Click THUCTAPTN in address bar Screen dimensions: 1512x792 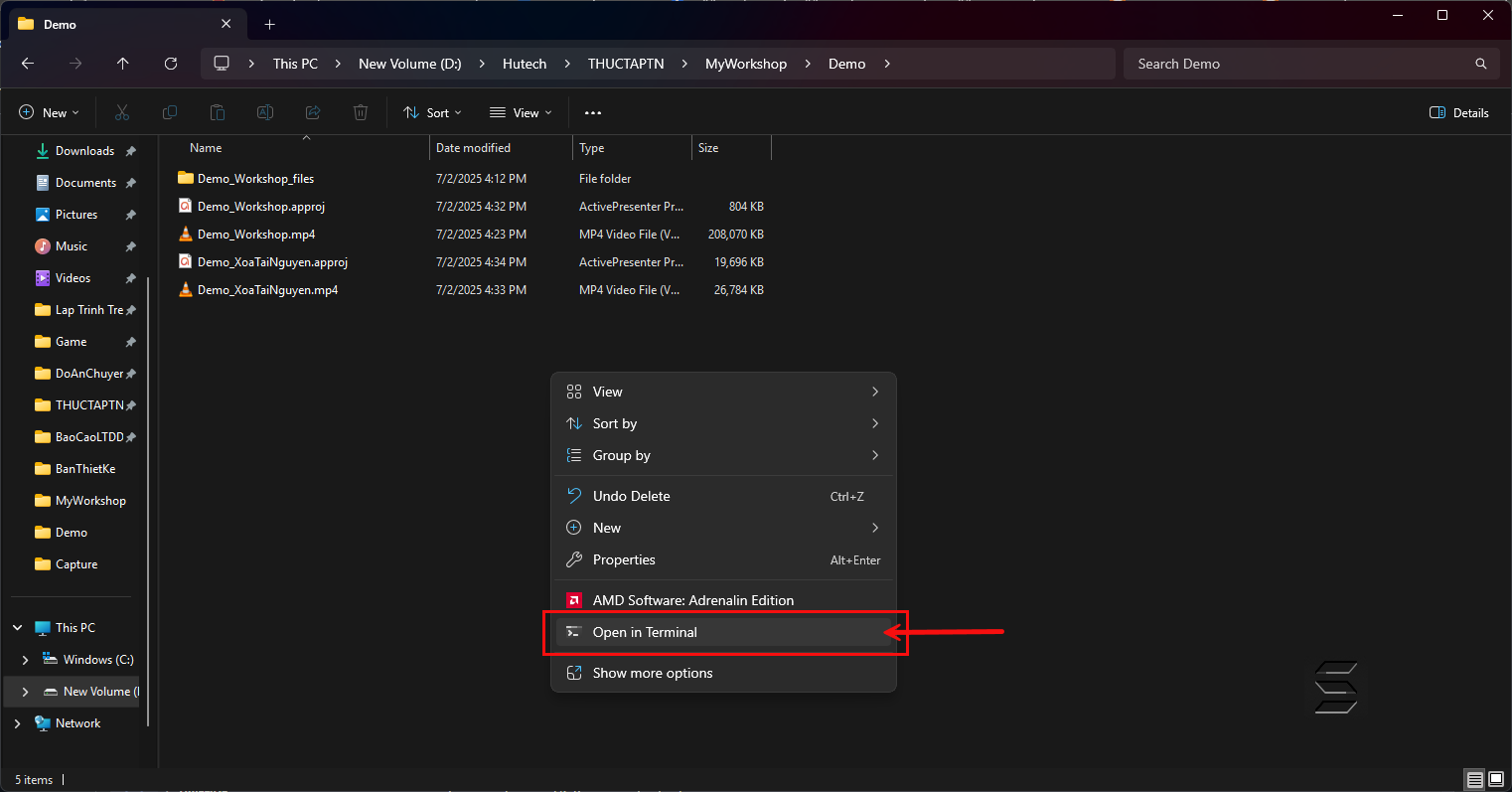tap(626, 64)
